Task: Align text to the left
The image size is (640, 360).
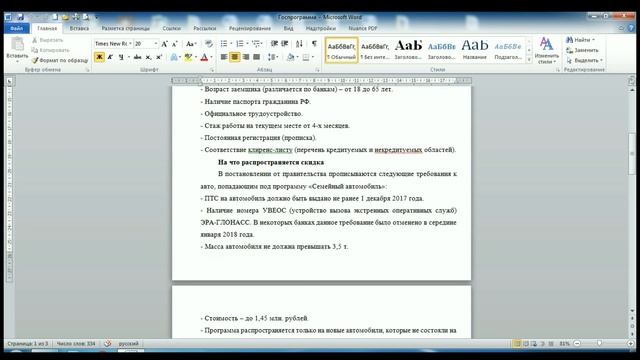Action: click(224, 57)
